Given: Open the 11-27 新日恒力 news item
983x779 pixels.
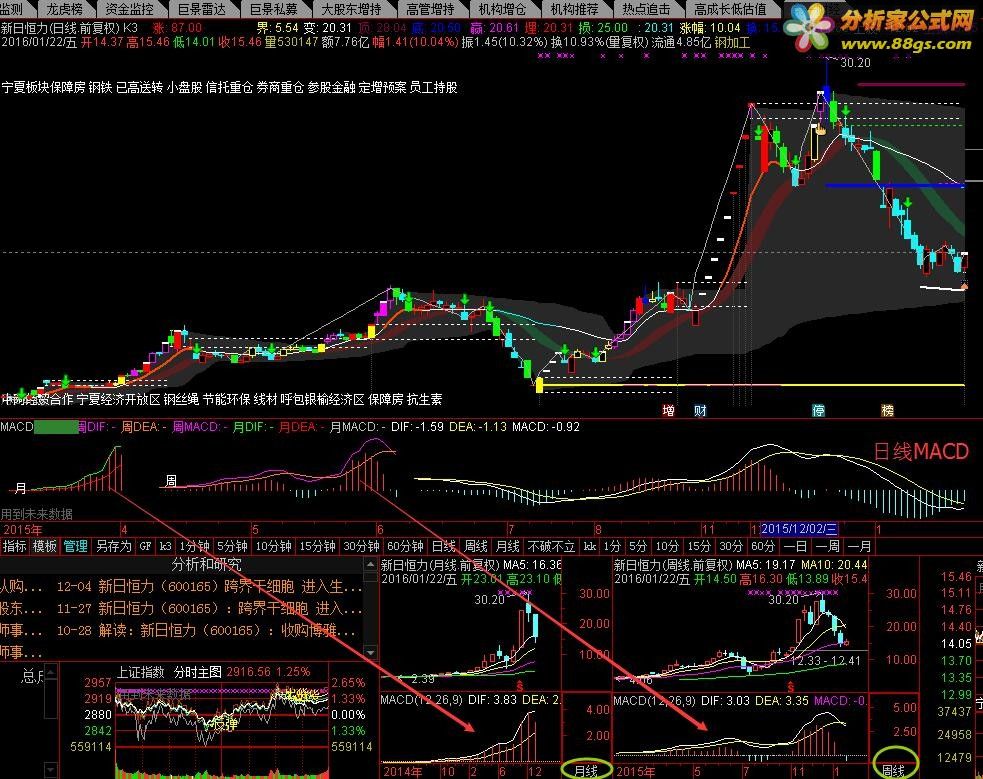Looking at the screenshot, I should tap(209, 608).
